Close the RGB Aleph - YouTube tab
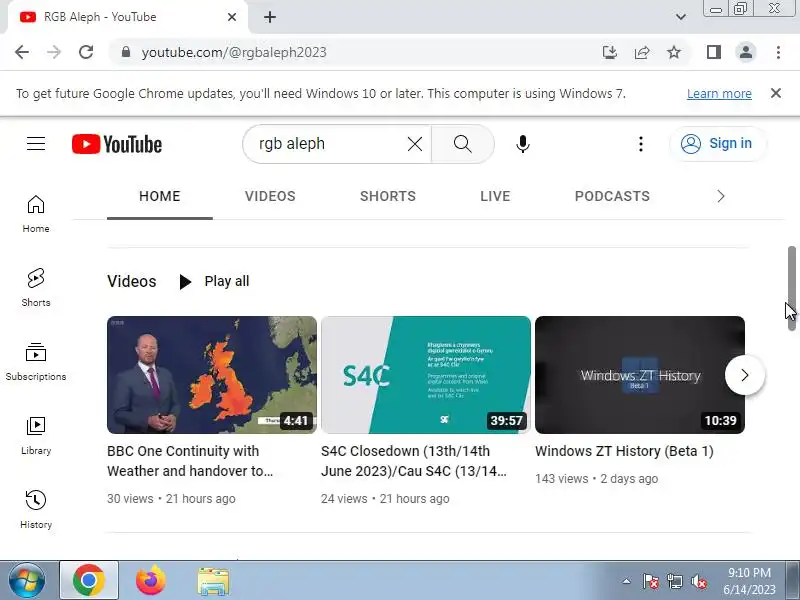The height and width of the screenshot is (600, 800). click(232, 17)
